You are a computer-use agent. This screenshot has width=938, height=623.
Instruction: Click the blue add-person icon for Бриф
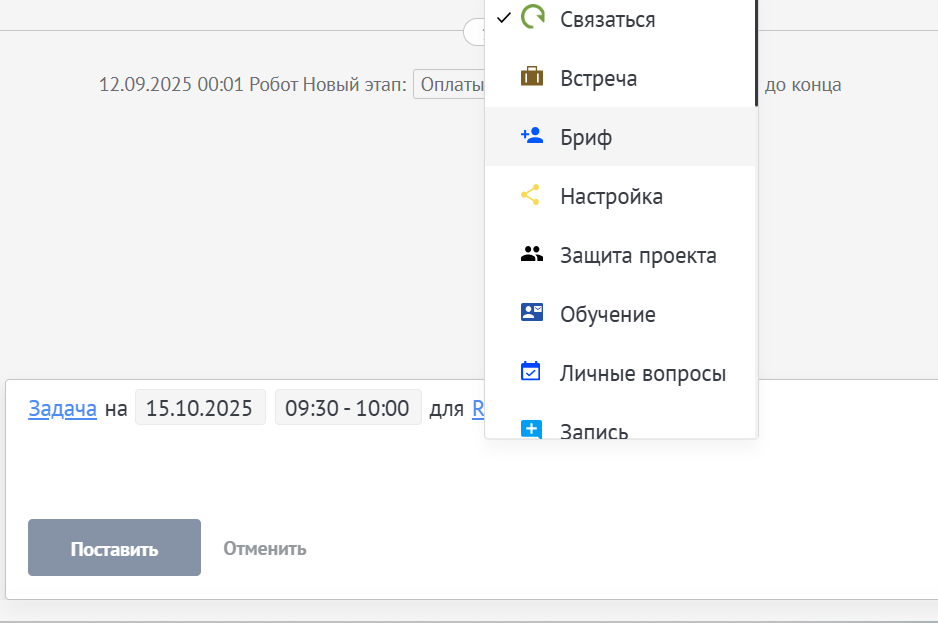pyautogui.click(x=532, y=136)
